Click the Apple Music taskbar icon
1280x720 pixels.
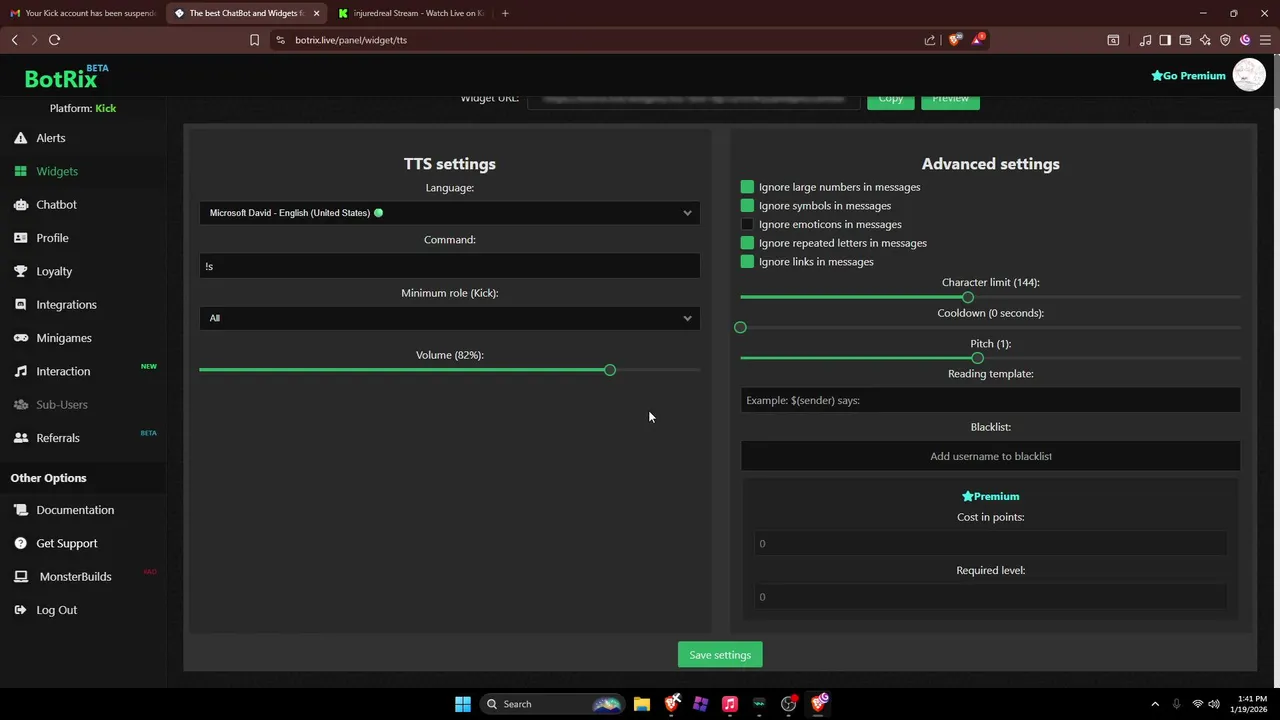pyautogui.click(x=730, y=704)
